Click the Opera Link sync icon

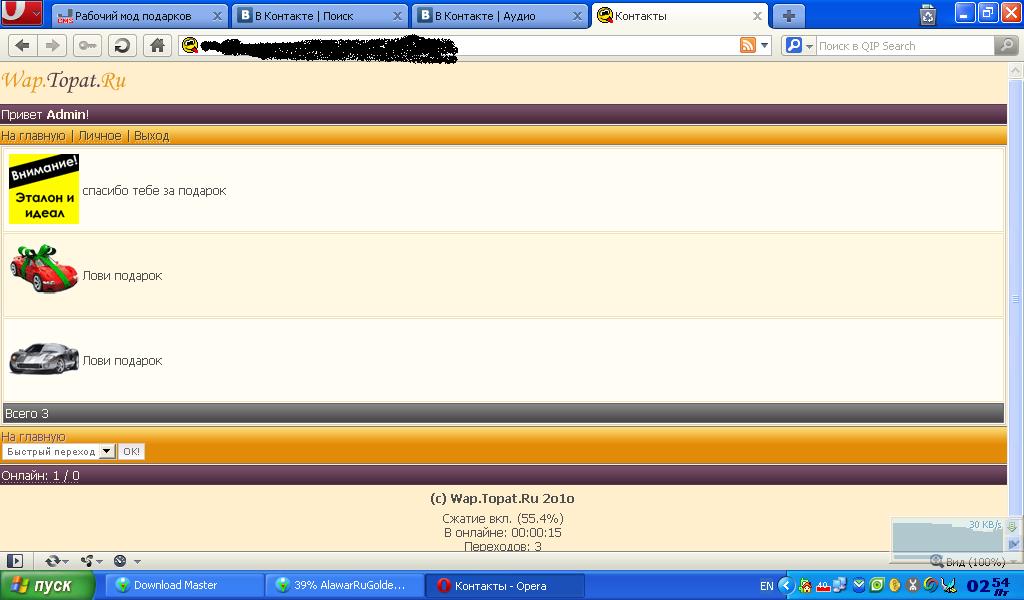[52, 561]
